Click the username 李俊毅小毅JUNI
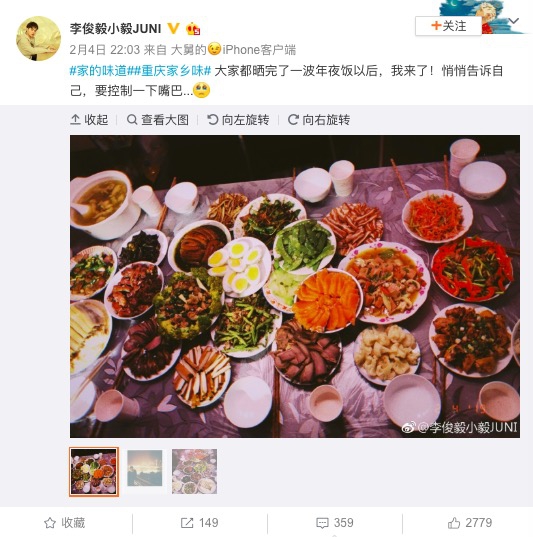Screen dimensions: 533x537 (x=115, y=29)
